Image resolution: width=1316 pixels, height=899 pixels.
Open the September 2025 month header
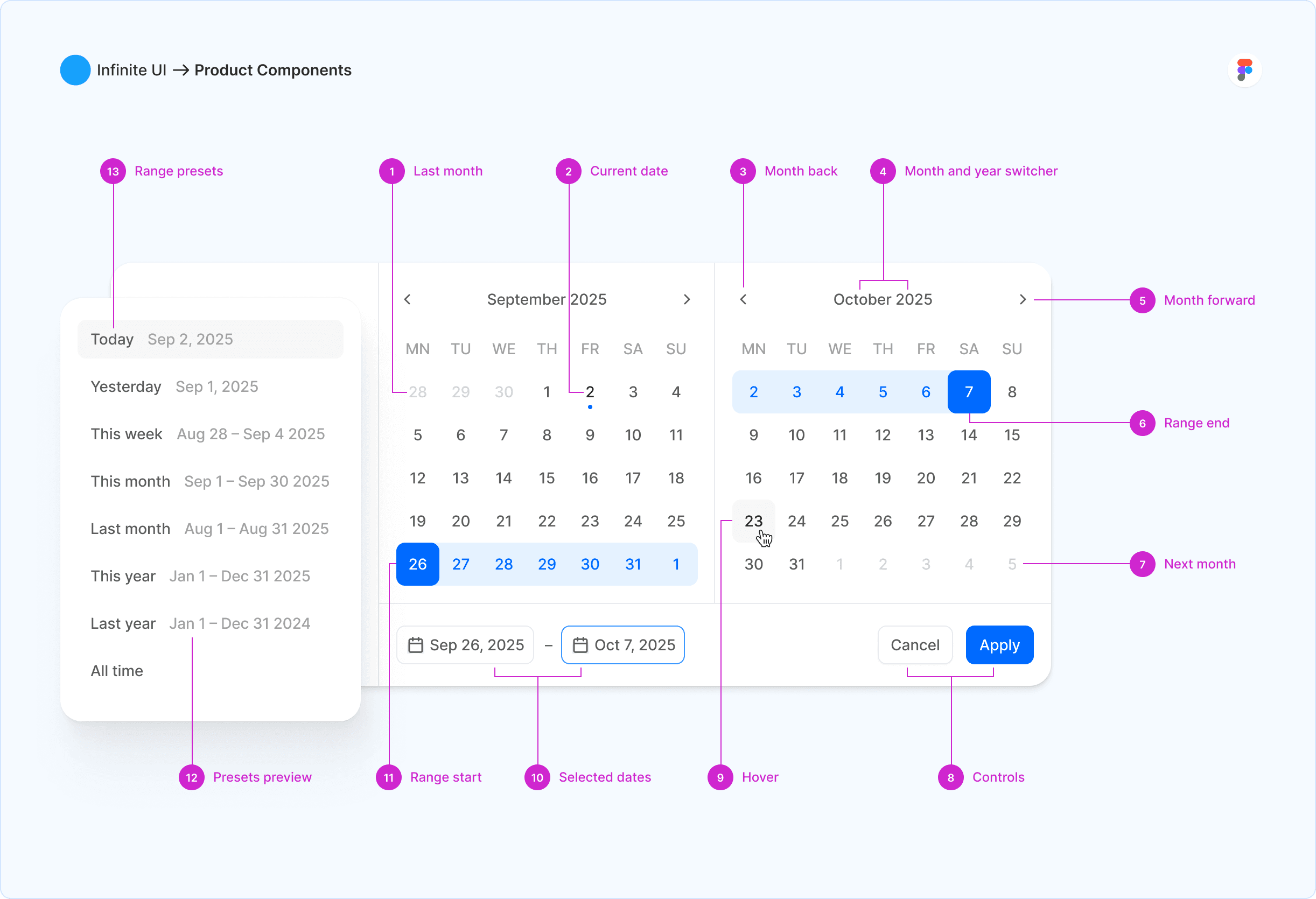click(x=547, y=299)
